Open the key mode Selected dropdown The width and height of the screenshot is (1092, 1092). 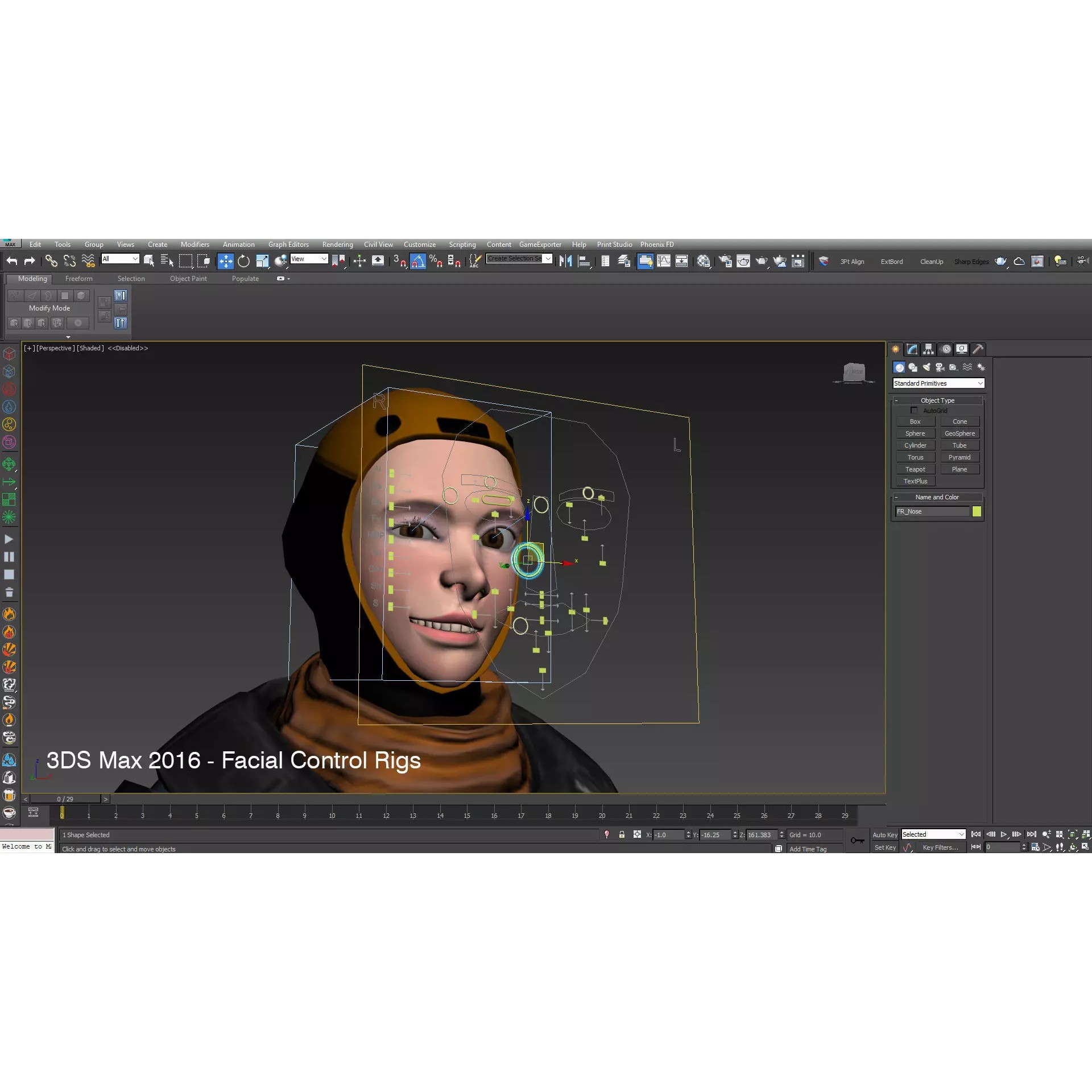click(933, 834)
